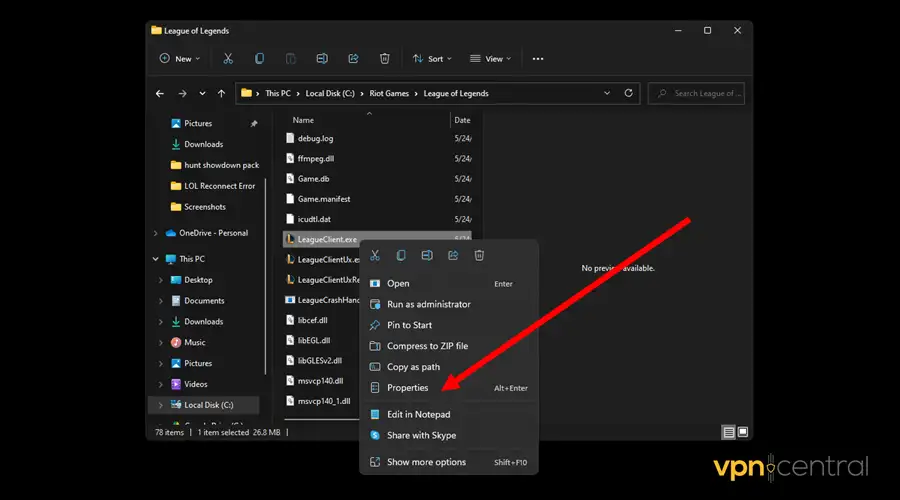Collapse the This PC tree node

pos(156,259)
